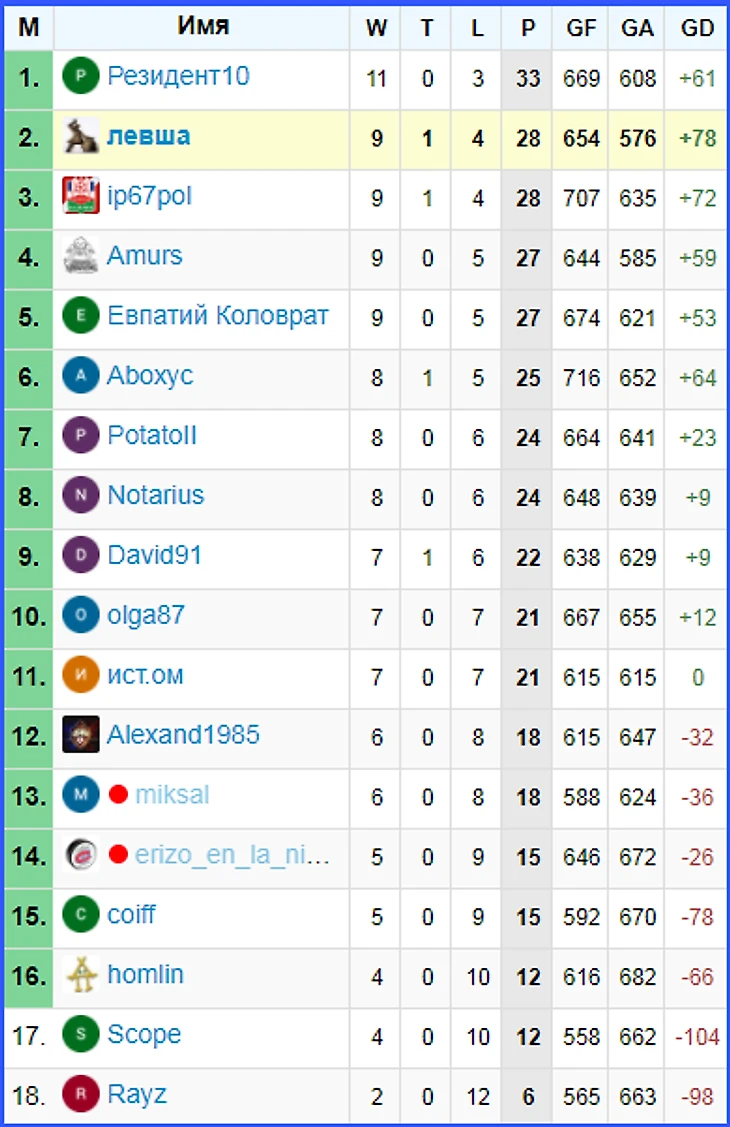Select the David91 name link
Screen dimensions: 730x1127
click(154, 556)
